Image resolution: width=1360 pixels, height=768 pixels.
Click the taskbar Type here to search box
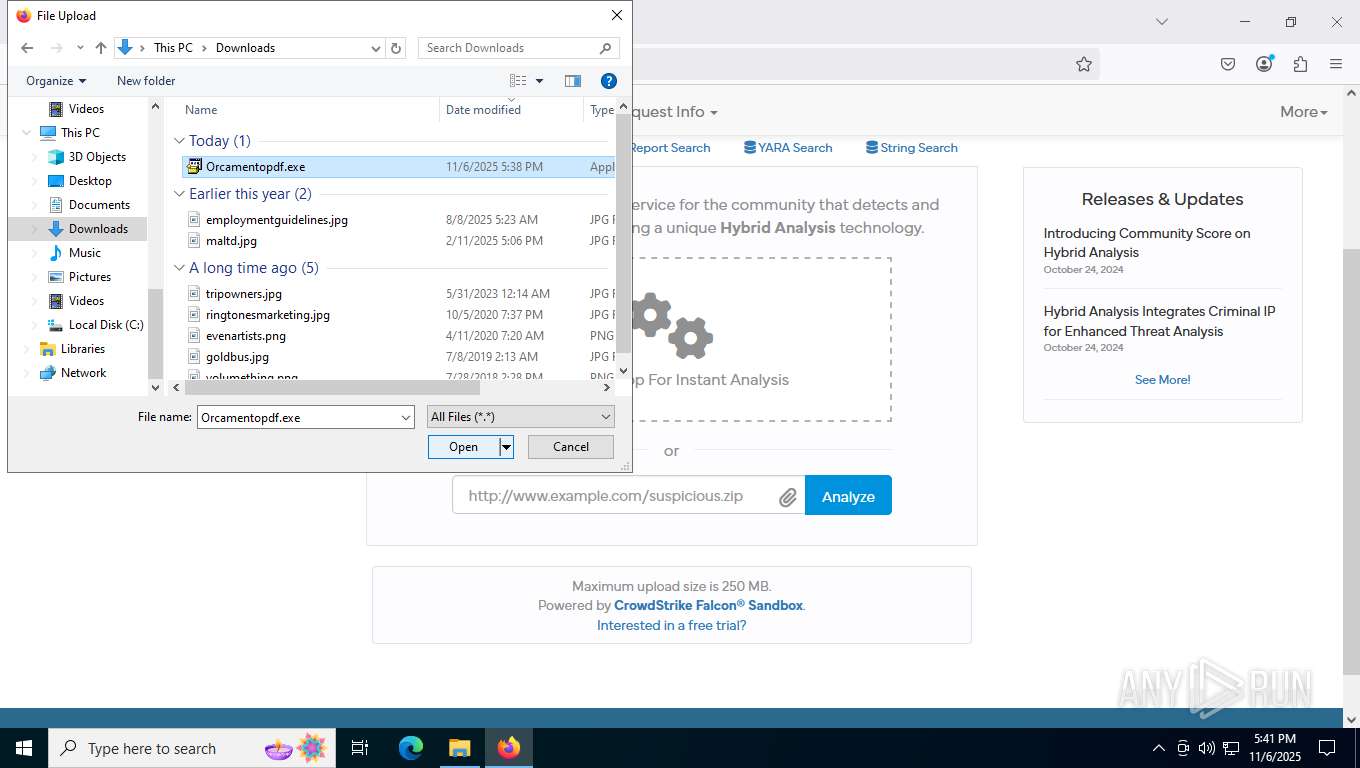tap(190, 748)
